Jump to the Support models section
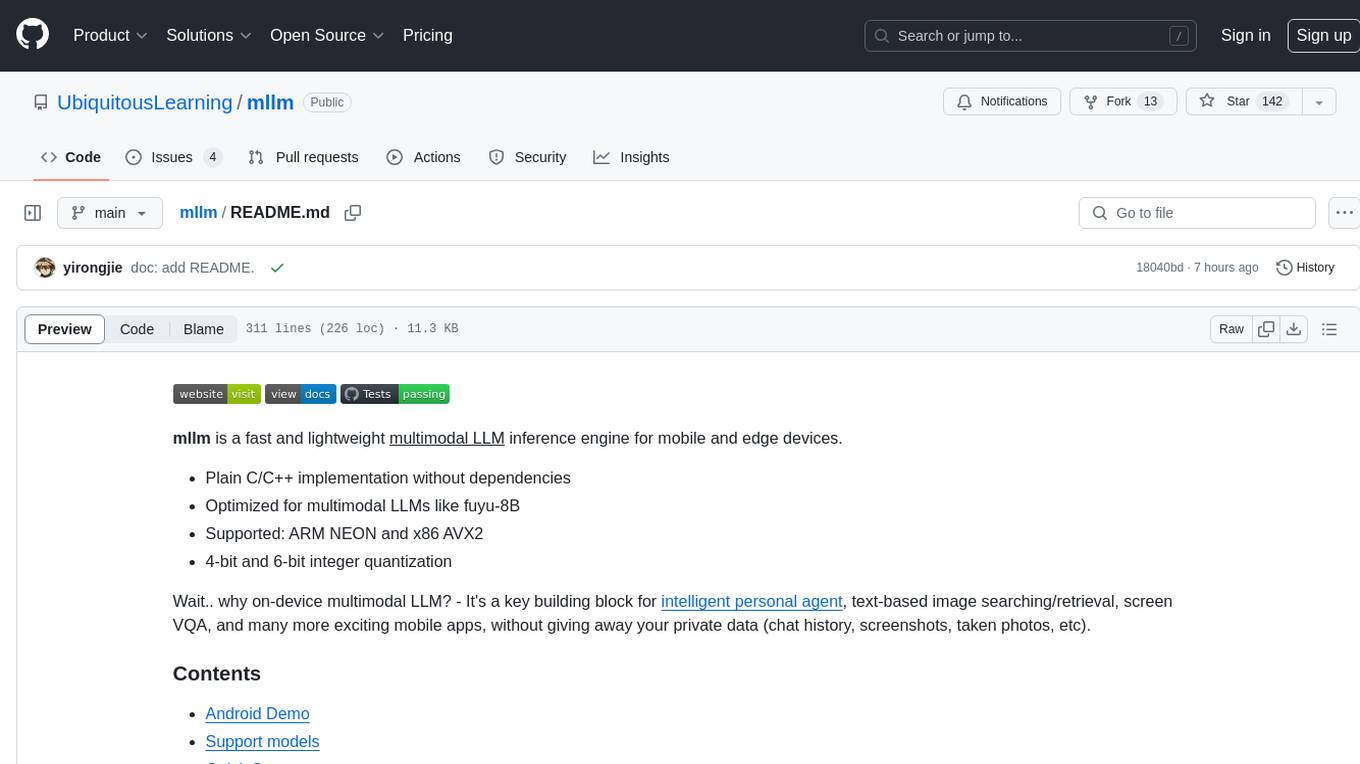This screenshot has width=1360, height=764. pyautogui.click(x=262, y=741)
